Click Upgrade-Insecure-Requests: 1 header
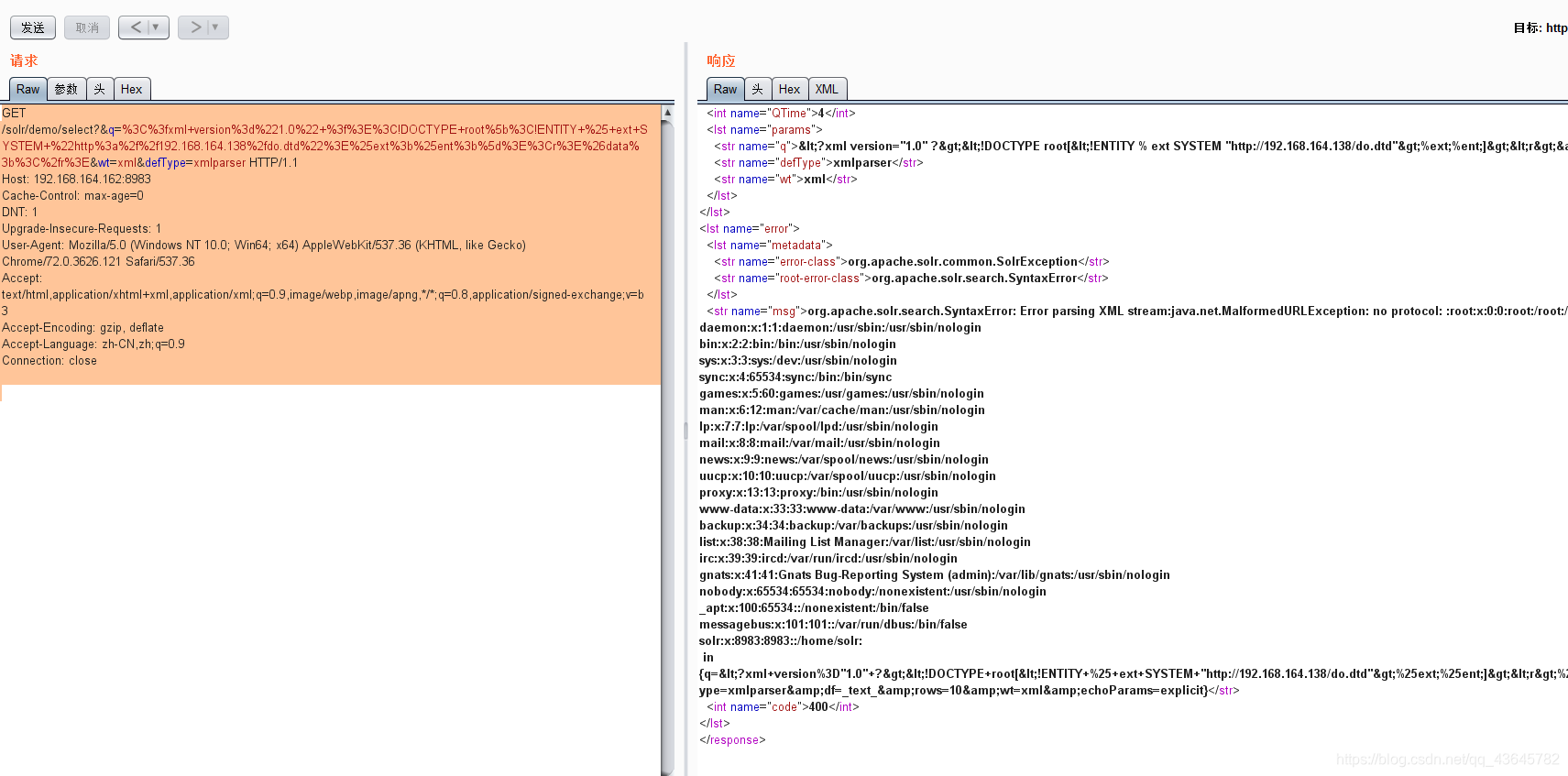This screenshot has height=776, width=1568. 82,228
